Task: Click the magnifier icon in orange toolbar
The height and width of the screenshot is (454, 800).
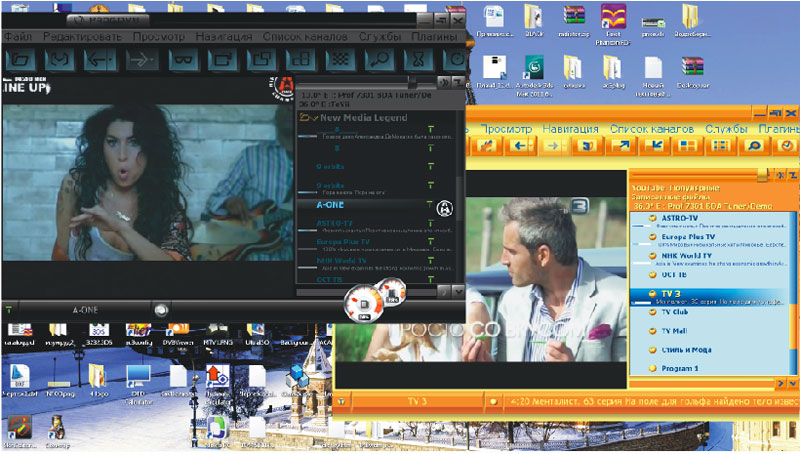Action: click(x=753, y=146)
